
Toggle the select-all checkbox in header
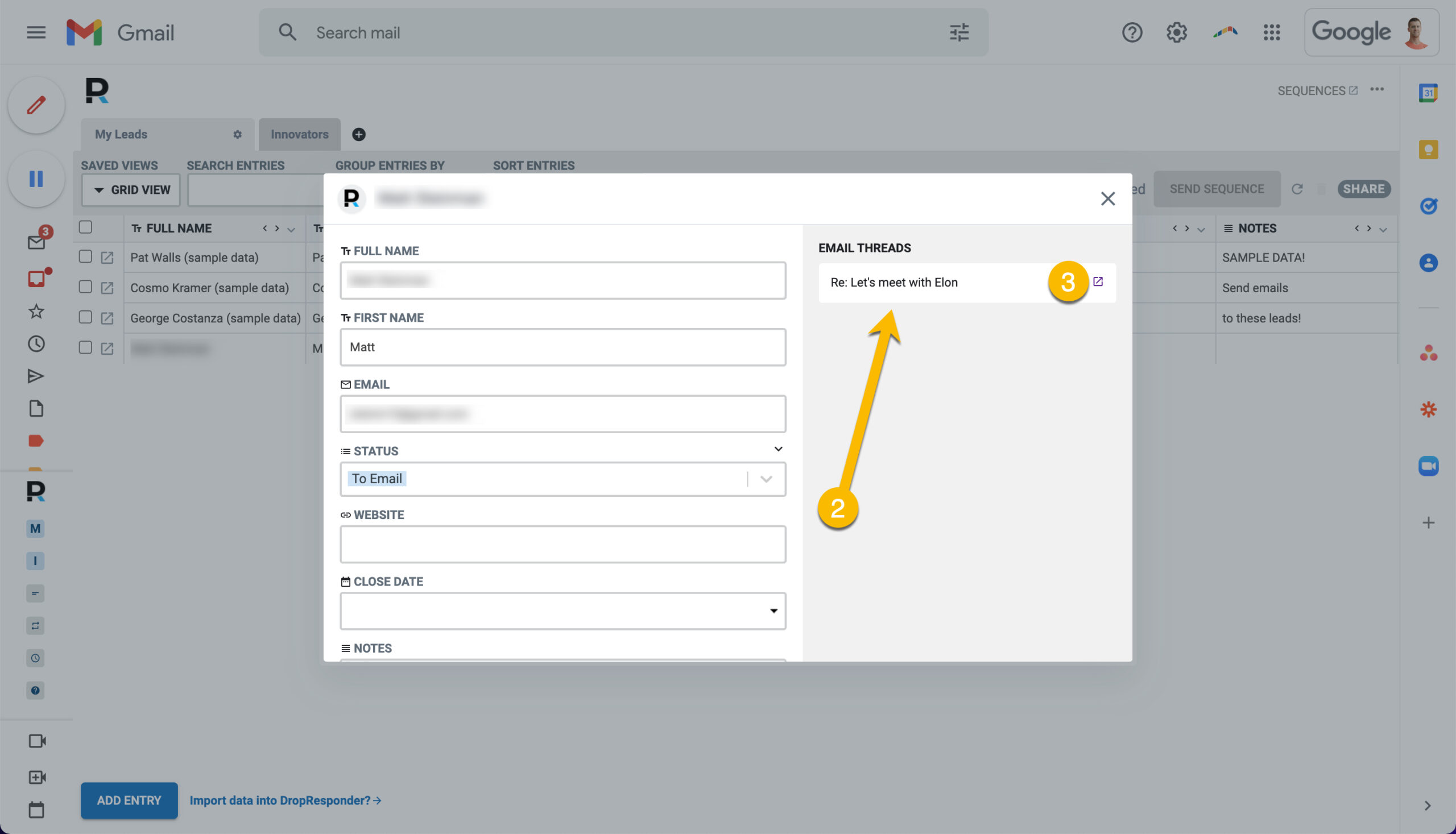[85, 227]
